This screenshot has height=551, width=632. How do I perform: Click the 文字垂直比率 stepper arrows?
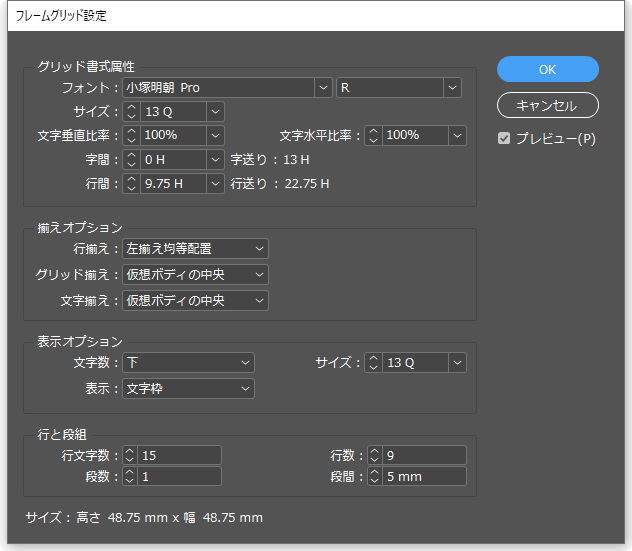tap(131, 135)
